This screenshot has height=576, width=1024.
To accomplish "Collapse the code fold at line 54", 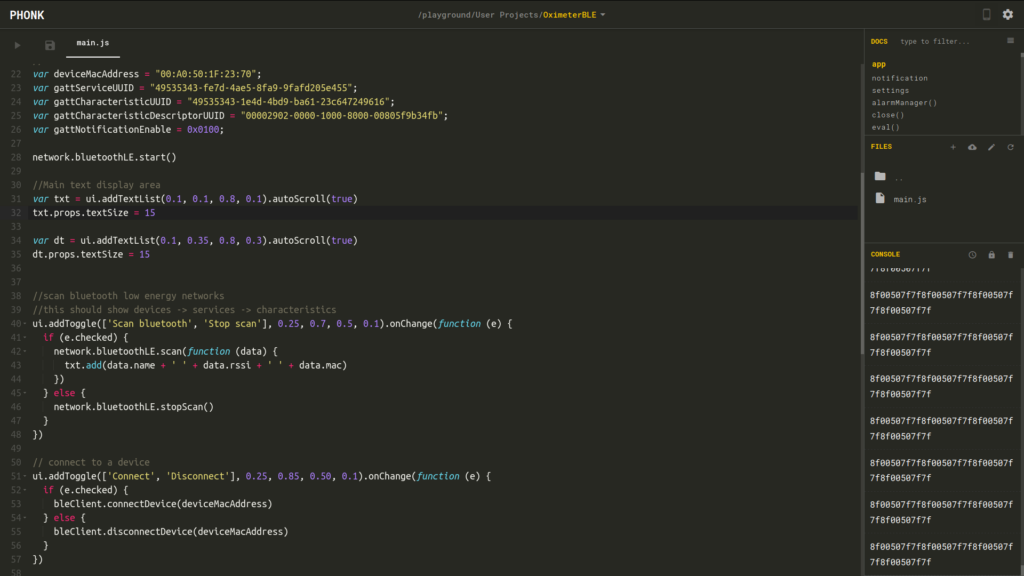I will tap(25, 518).
